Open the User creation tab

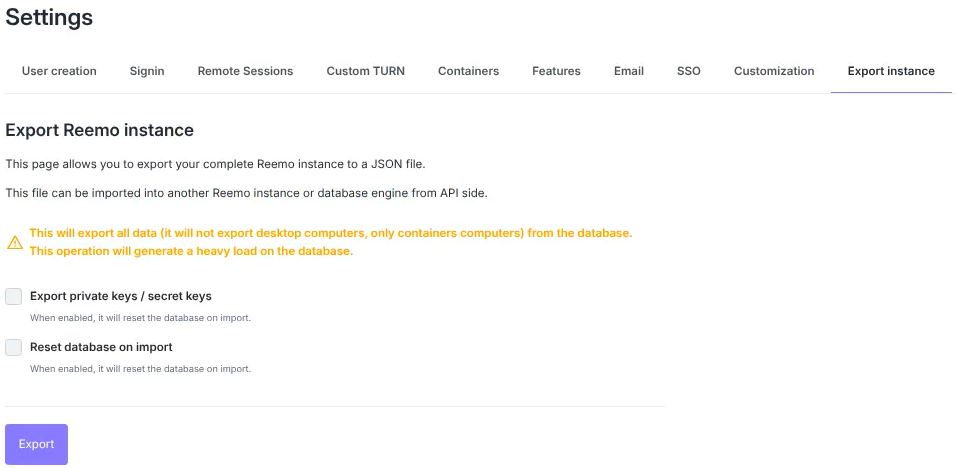59,71
